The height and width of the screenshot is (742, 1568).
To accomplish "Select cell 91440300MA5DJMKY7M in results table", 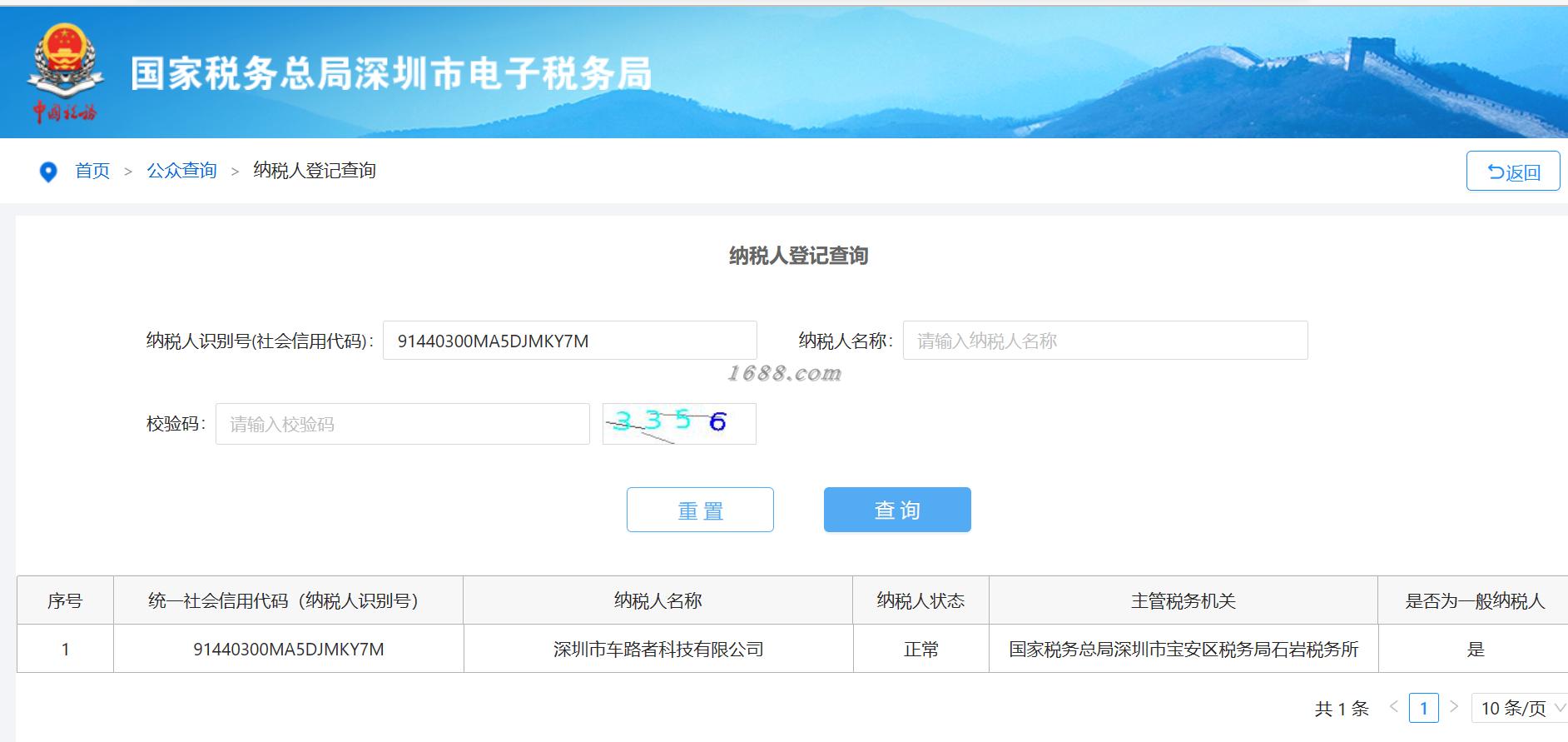I will coord(289,649).
